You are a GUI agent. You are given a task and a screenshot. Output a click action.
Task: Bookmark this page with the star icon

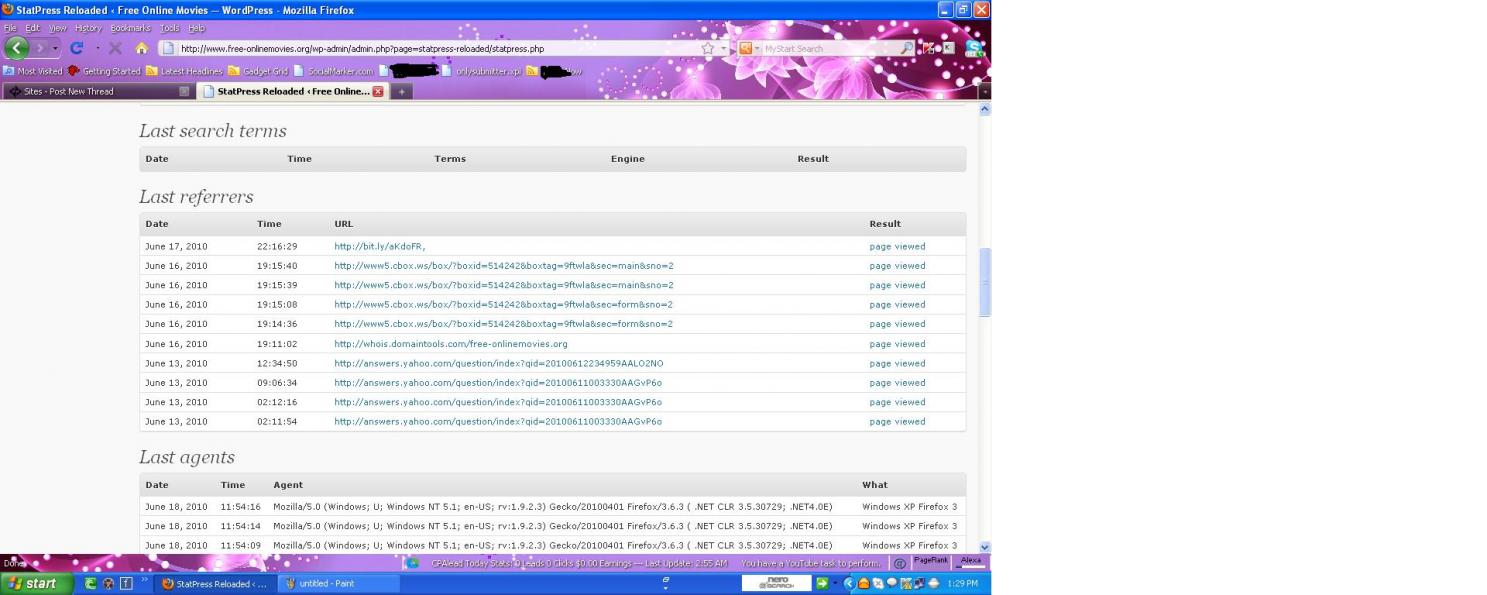[707, 48]
